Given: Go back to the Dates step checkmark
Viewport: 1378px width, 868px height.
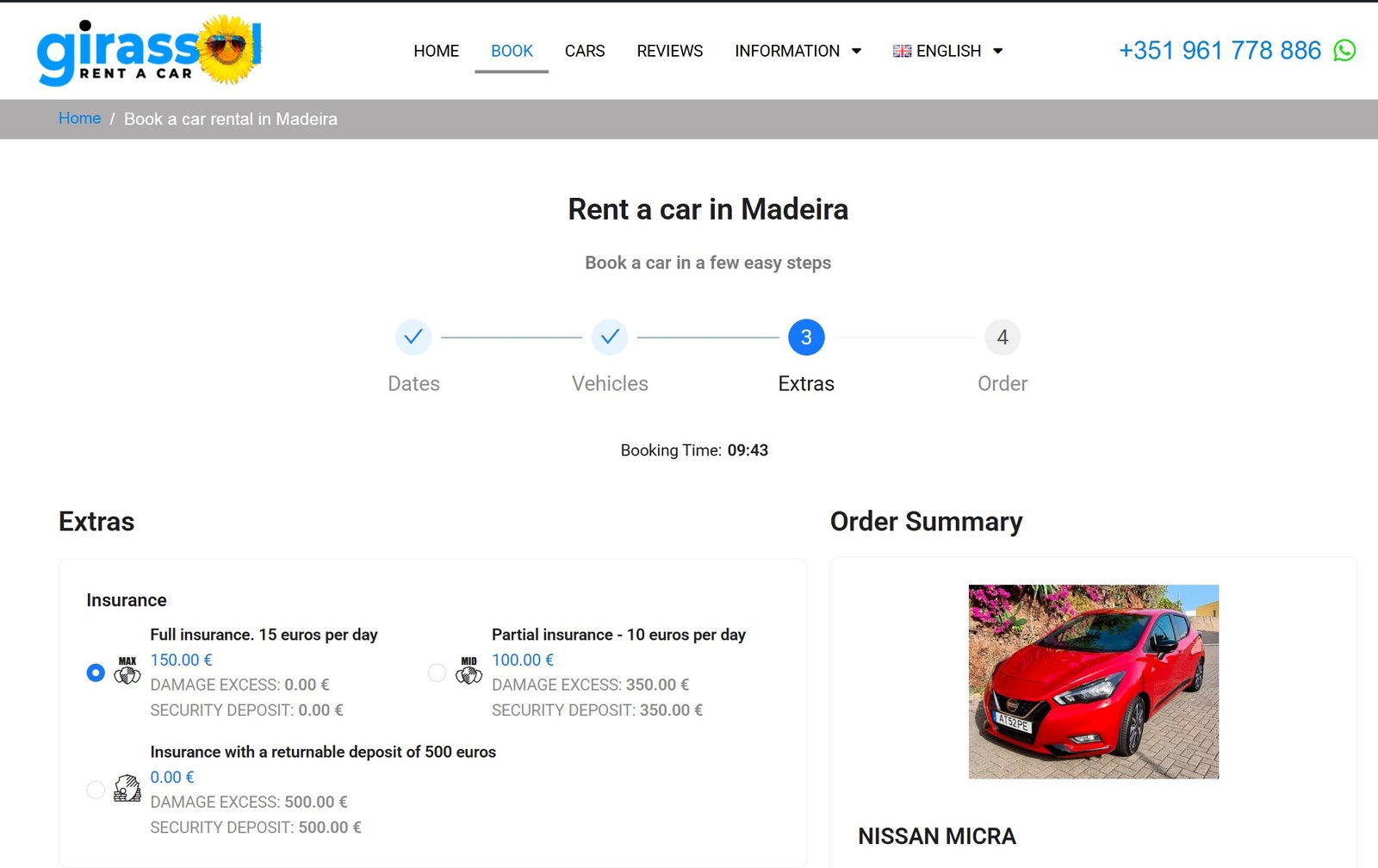Looking at the screenshot, I should point(413,337).
